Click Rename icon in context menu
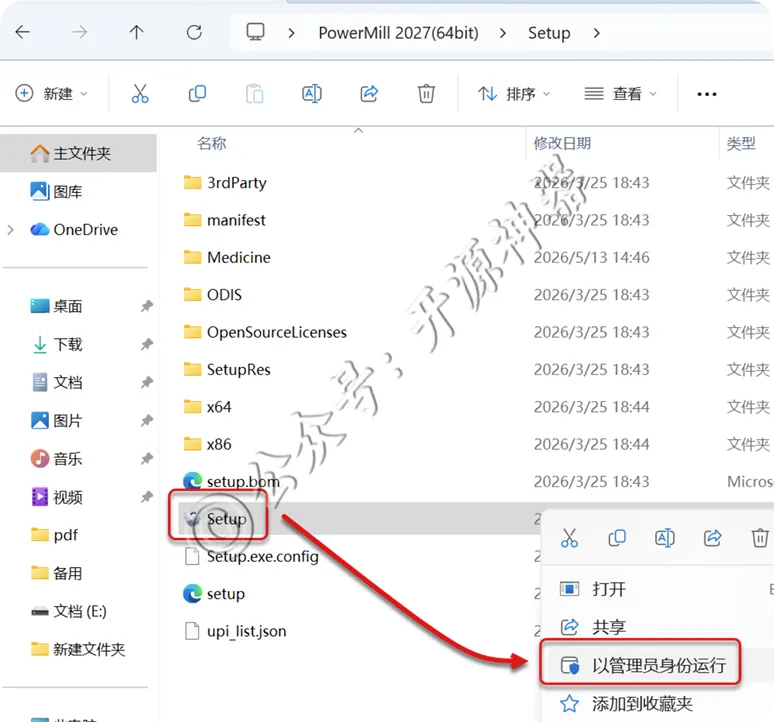This screenshot has height=722, width=774. 664,537
